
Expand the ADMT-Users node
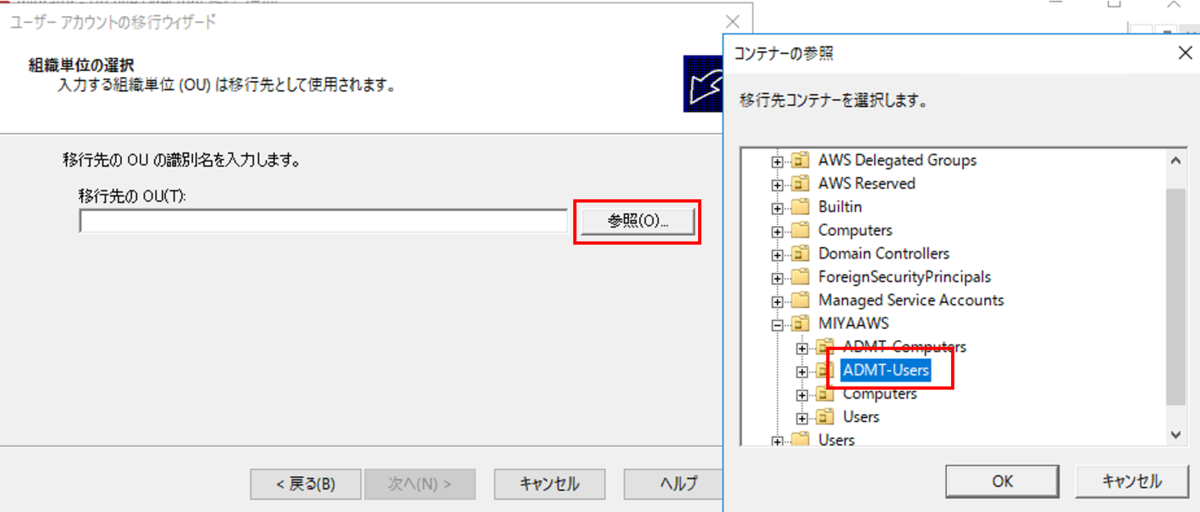point(802,371)
